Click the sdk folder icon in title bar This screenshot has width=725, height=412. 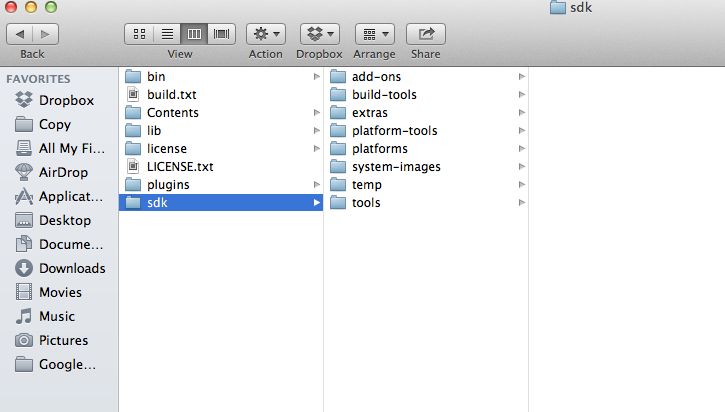point(558,7)
